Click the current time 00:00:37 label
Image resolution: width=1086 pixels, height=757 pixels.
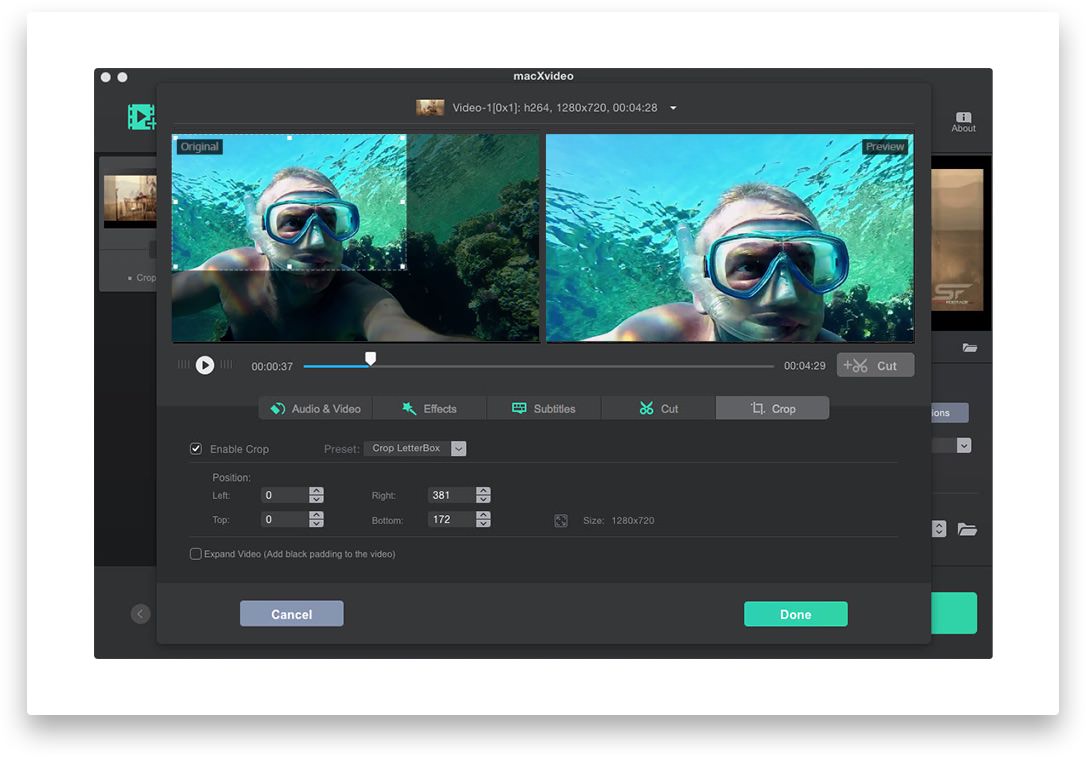pos(272,366)
